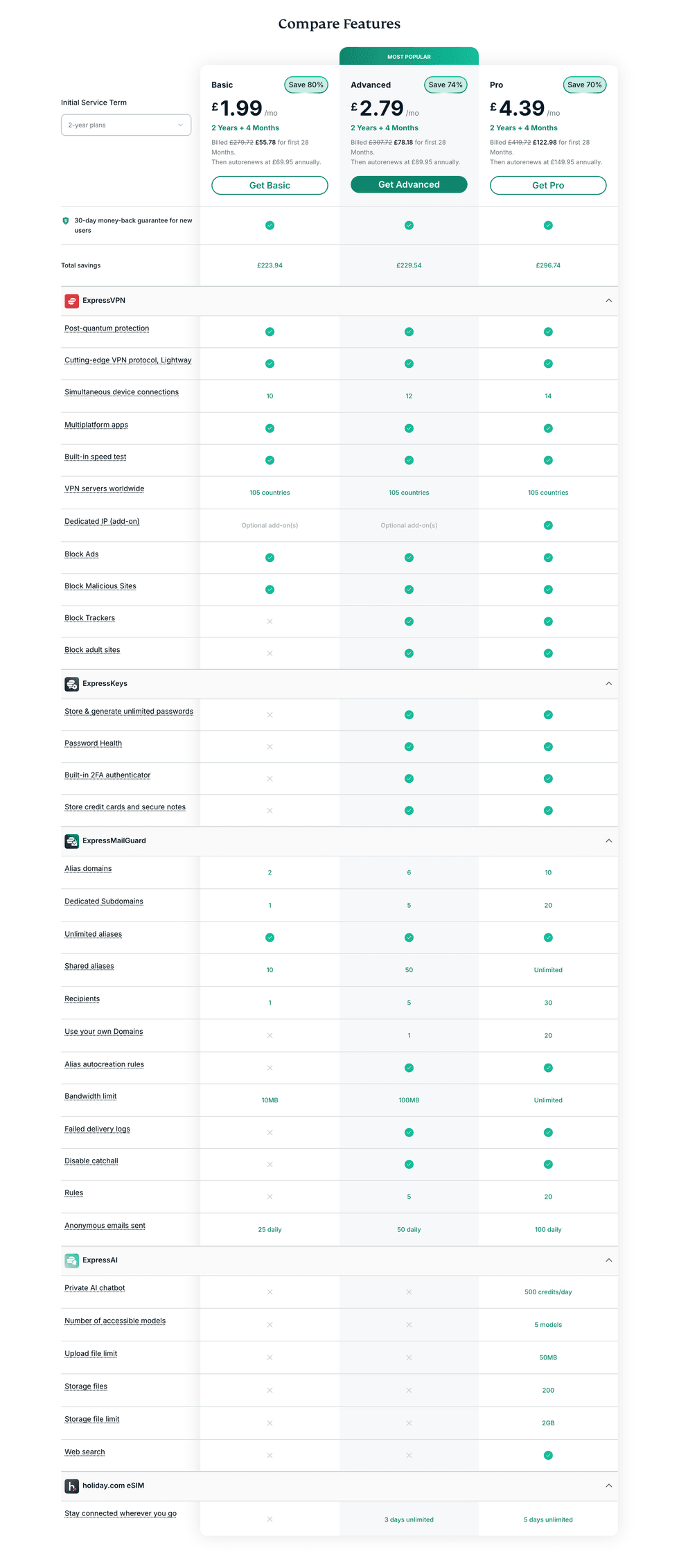This screenshot has width=679, height=1568.
Task: Select the Get Pro button
Action: pos(548,186)
